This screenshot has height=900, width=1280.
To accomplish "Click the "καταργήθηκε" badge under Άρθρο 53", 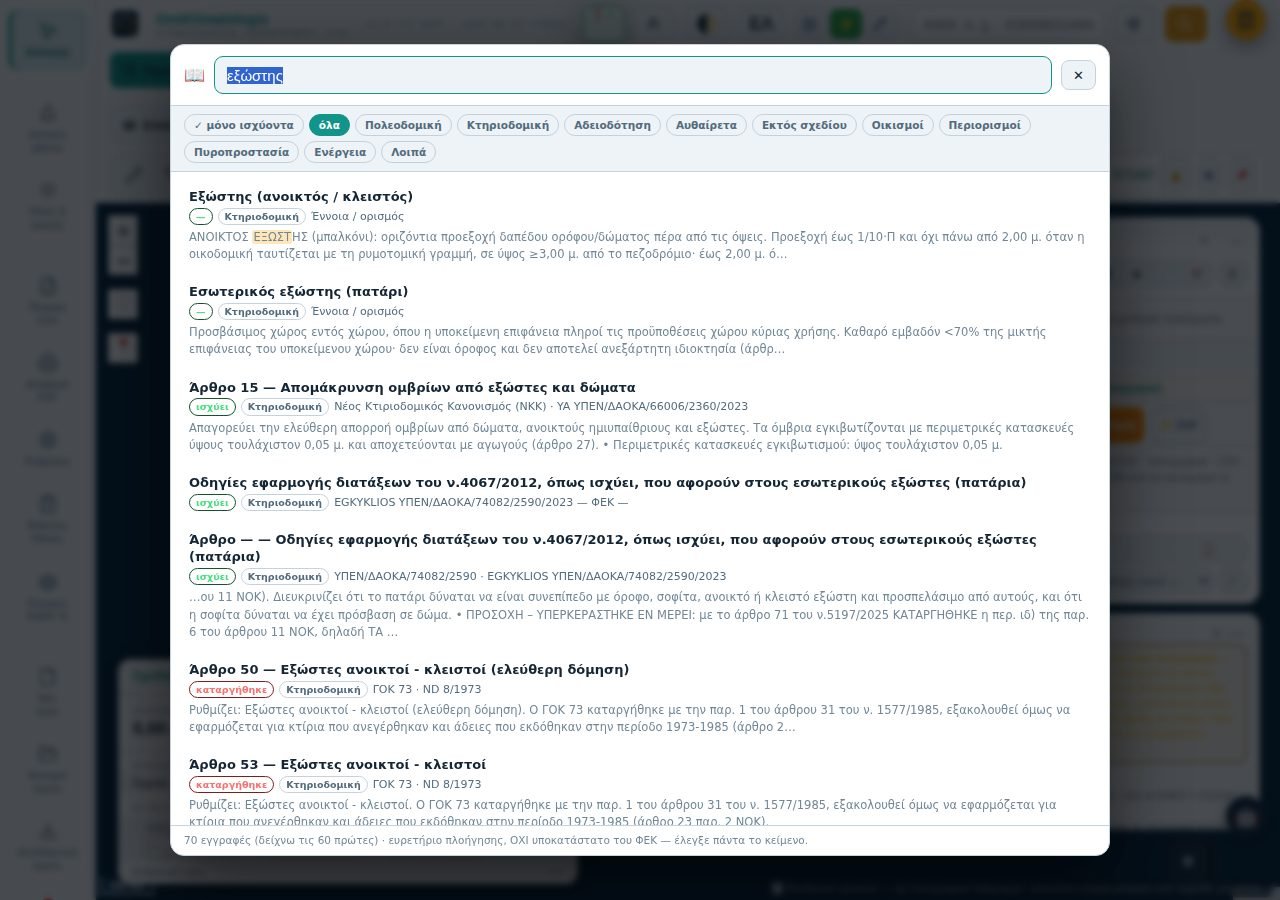I will (x=231, y=785).
